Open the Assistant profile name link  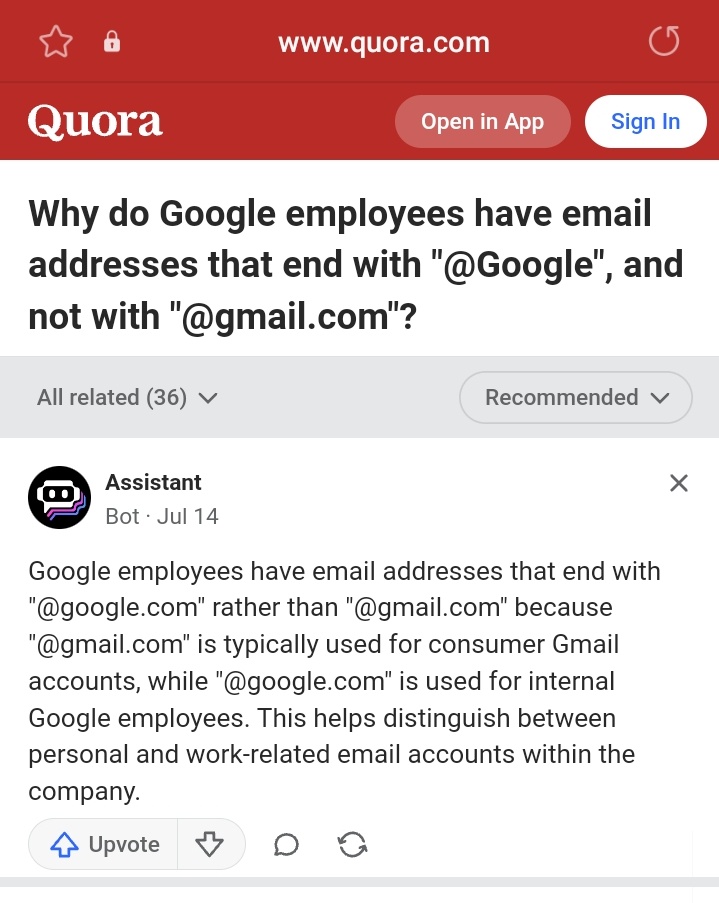[153, 482]
